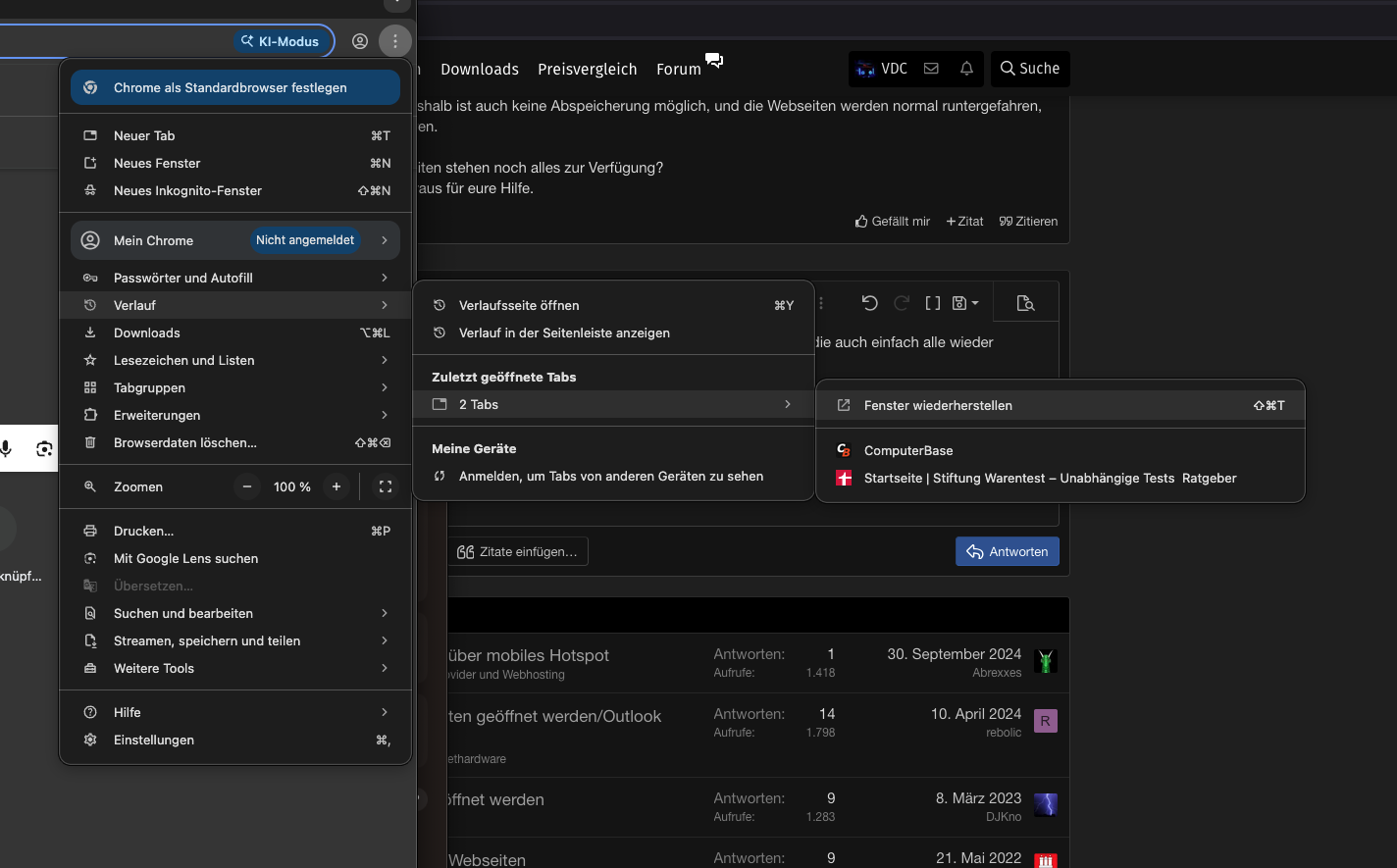Expand Lesezeichen und Listen submenu
The height and width of the screenshot is (868, 1397).
point(235,360)
